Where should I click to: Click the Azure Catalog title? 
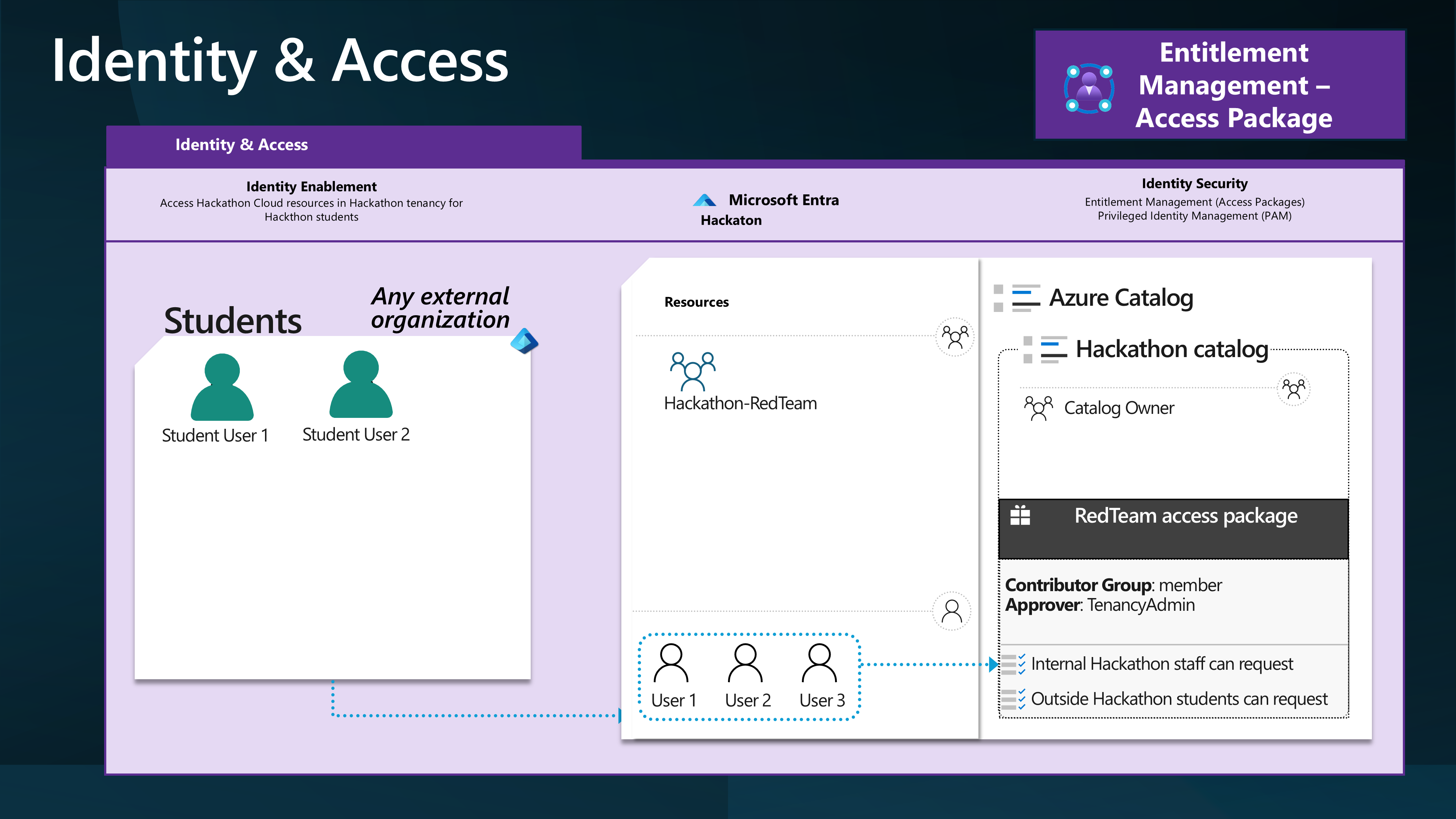1121,298
